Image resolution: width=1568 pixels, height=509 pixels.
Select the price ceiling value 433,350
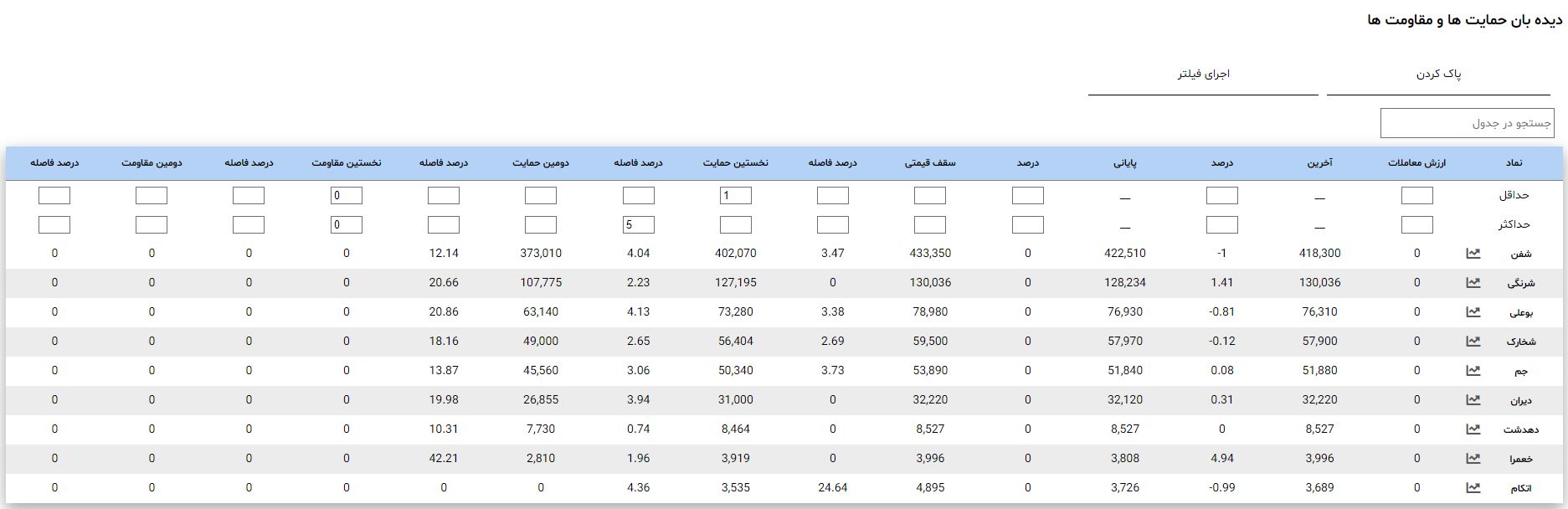(930, 253)
